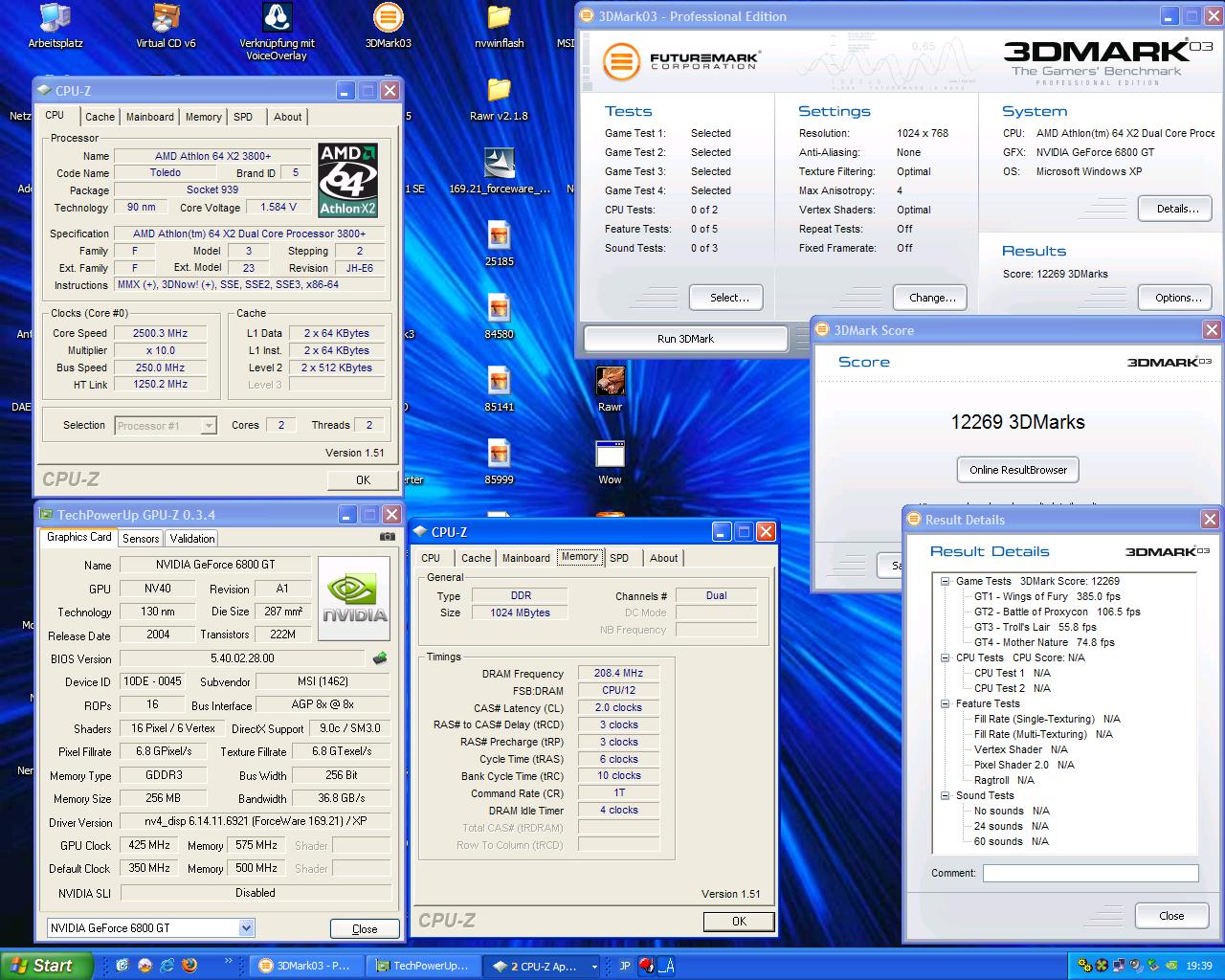Click OK in the CPU-Z processor window

click(363, 480)
